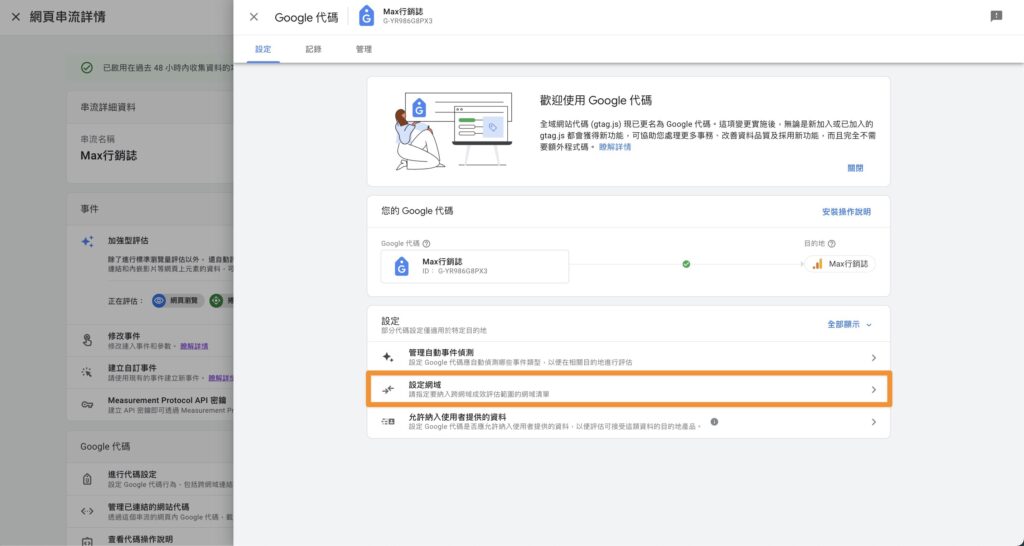Click sparkle icon for 加強型評估
1024x546 pixels.
click(x=88, y=241)
